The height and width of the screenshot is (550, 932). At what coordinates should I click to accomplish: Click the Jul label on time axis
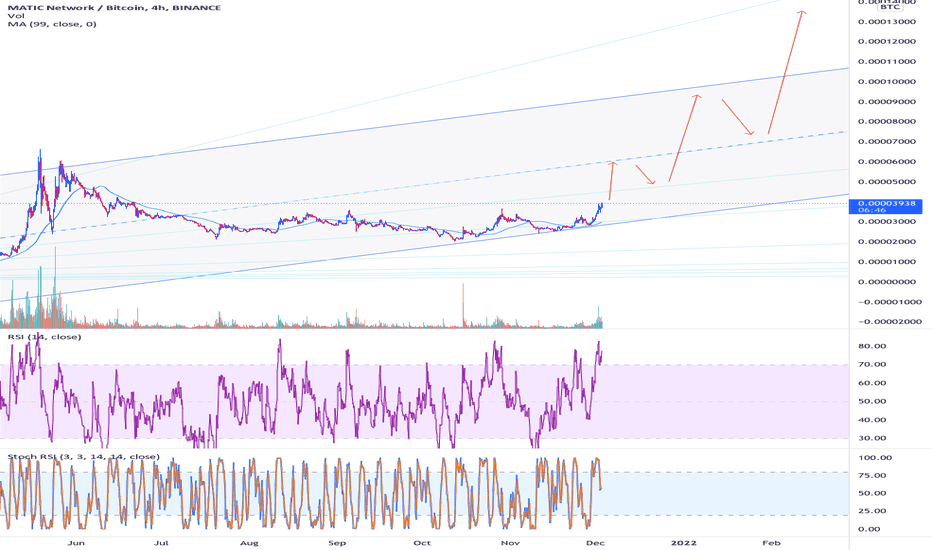click(161, 543)
